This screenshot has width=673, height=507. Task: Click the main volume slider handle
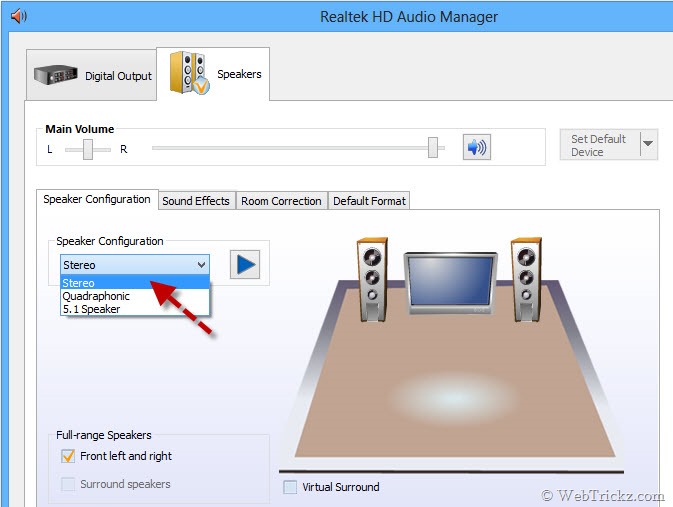tap(433, 147)
